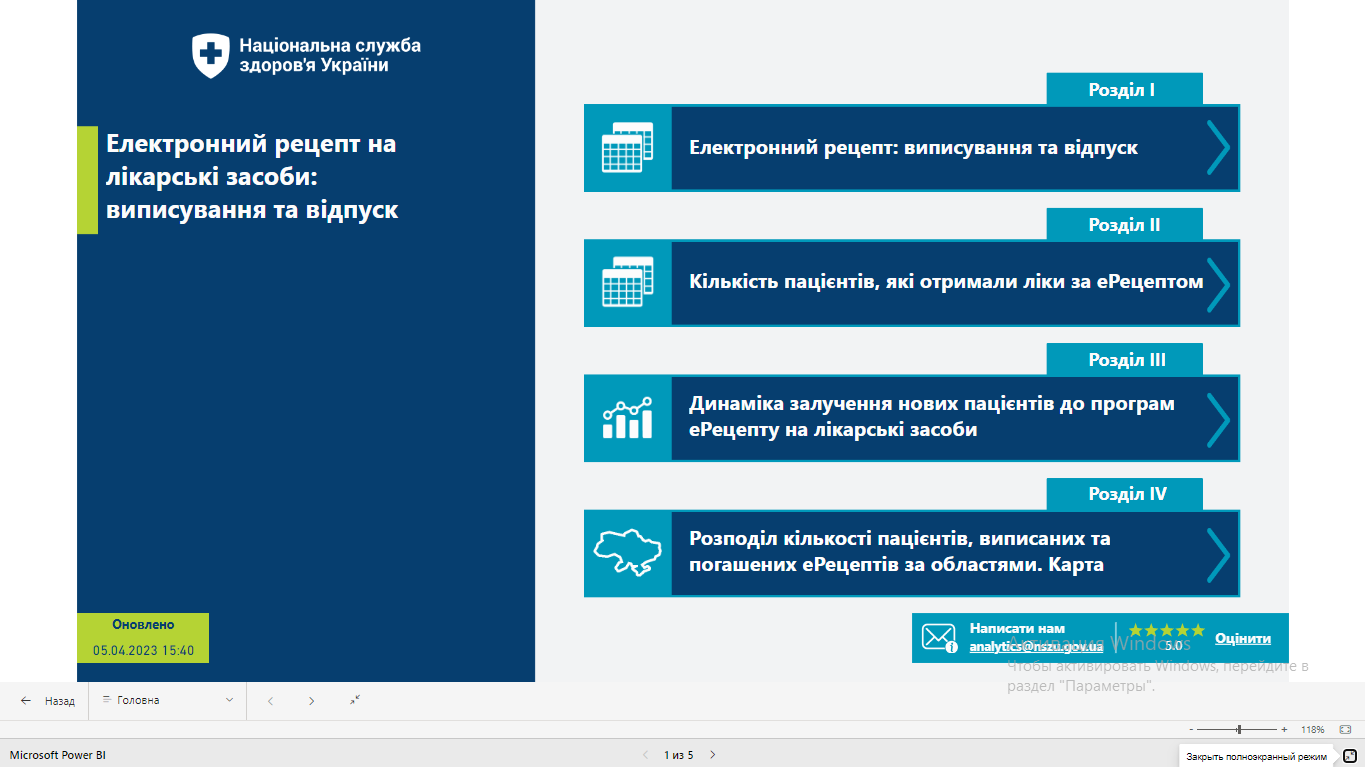The height and width of the screenshot is (767, 1365).
Task: Adjust the zoom slider
Action: click(1238, 730)
